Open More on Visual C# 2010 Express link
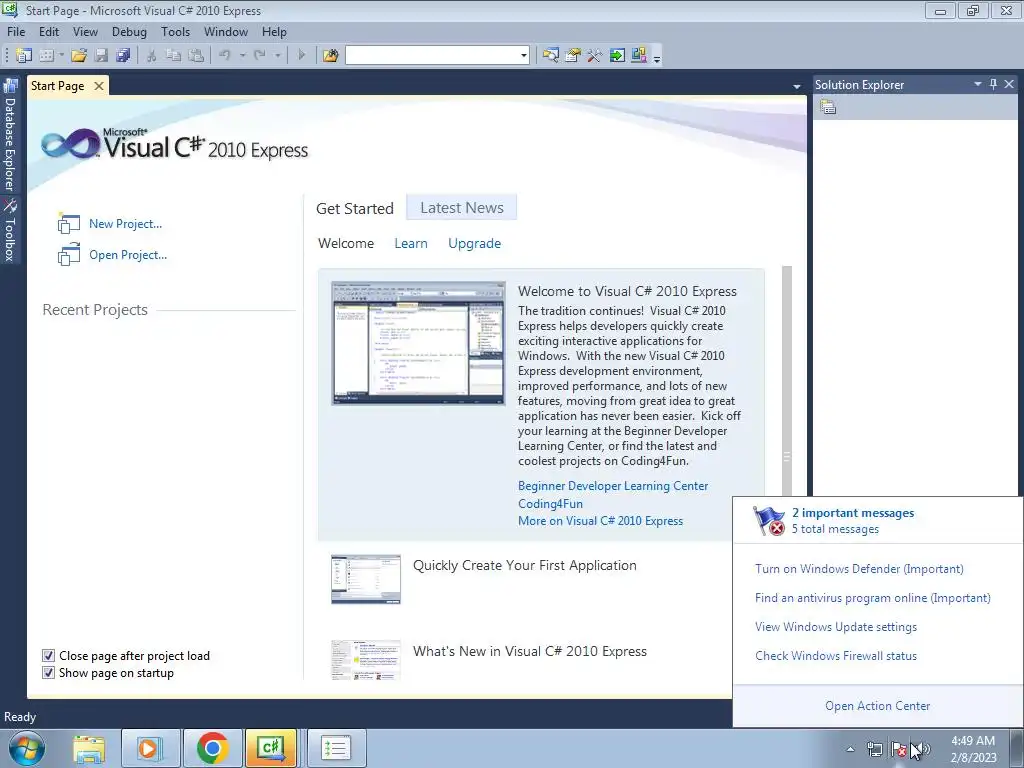 click(x=600, y=520)
